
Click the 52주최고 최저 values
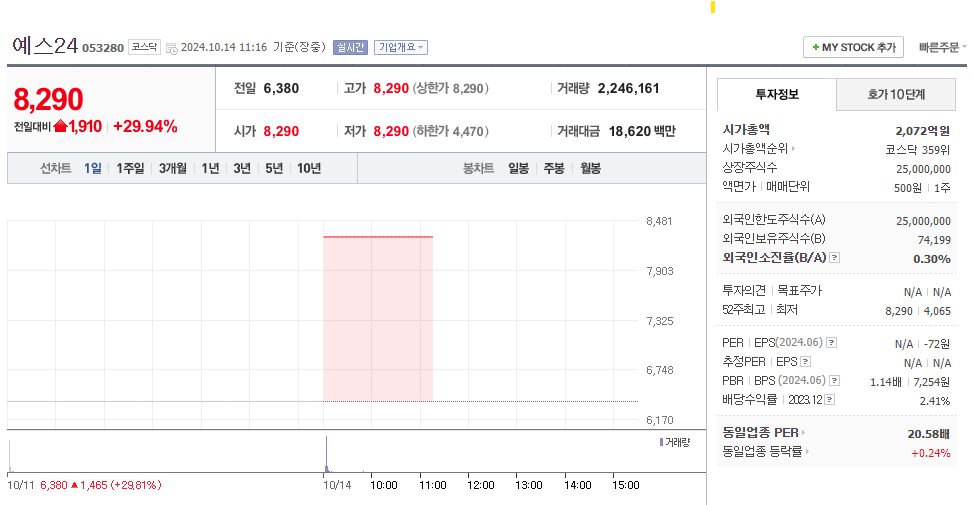click(918, 311)
